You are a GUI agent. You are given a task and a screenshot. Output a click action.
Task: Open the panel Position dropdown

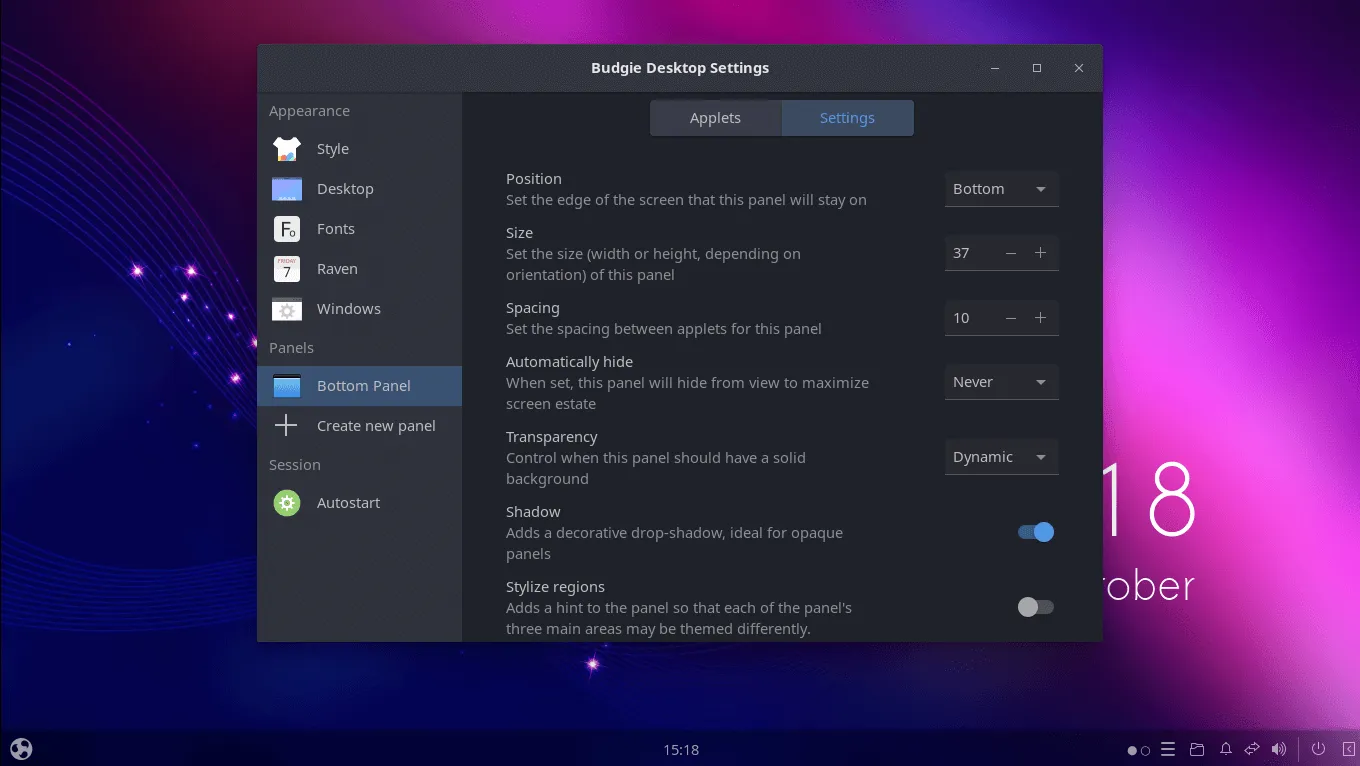[1001, 188]
